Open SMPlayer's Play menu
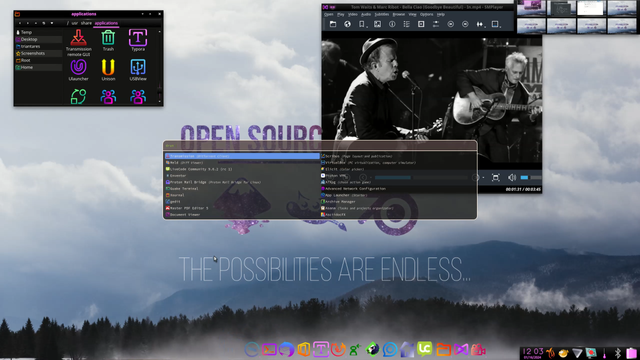The width and height of the screenshot is (640, 360). coord(341,14)
